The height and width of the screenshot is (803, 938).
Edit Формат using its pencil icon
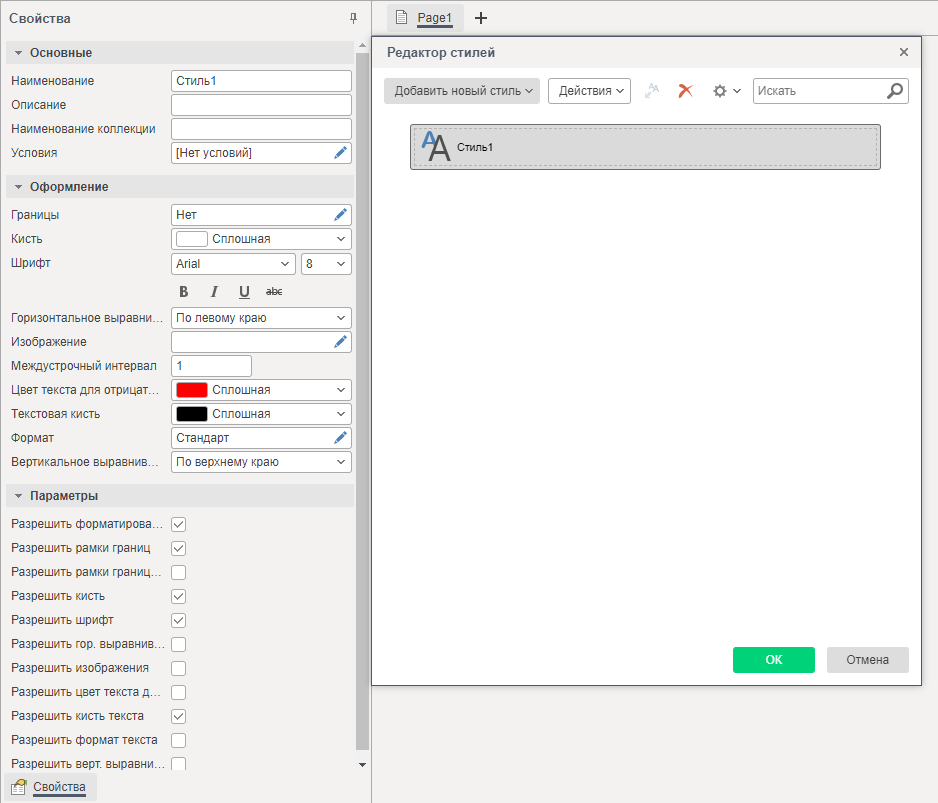[x=340, y=438]
